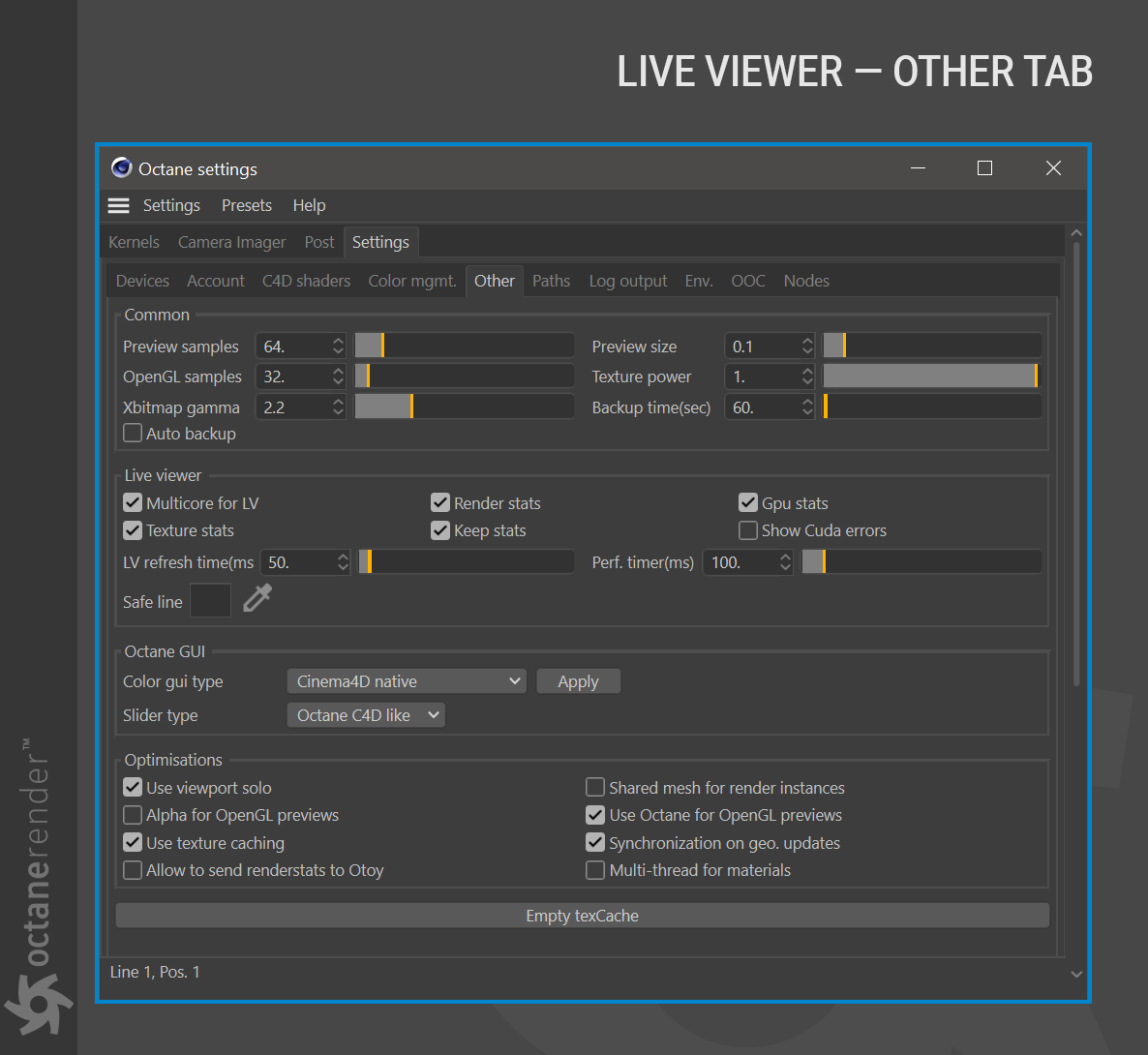Click the Perf. timer slider
The width and height of the screenshot is (1148, 1055).
921,562
